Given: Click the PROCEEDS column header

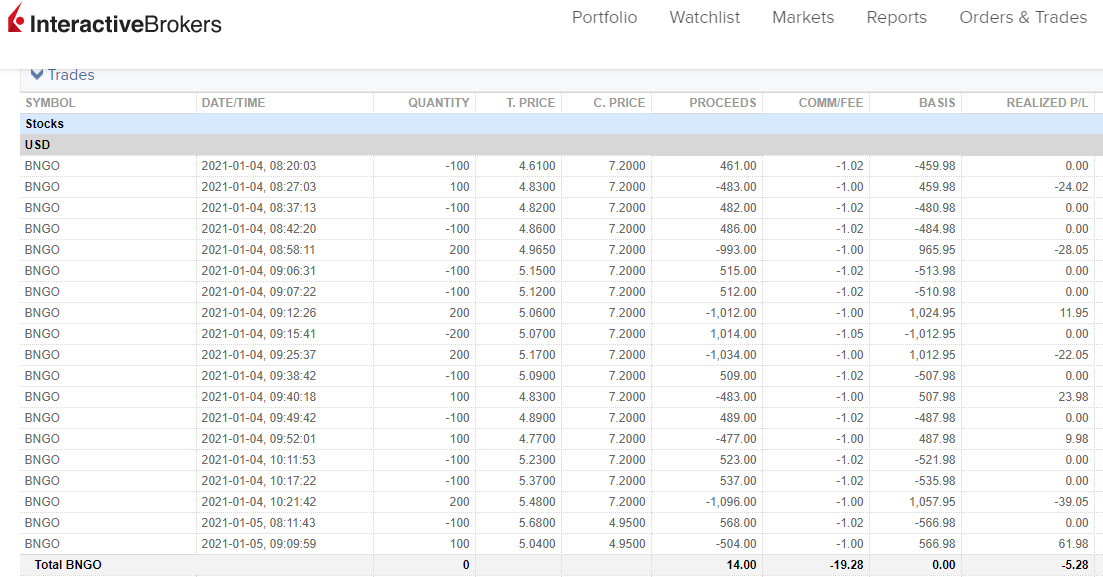Looking at the screenshot, I should tap(722, 103).
